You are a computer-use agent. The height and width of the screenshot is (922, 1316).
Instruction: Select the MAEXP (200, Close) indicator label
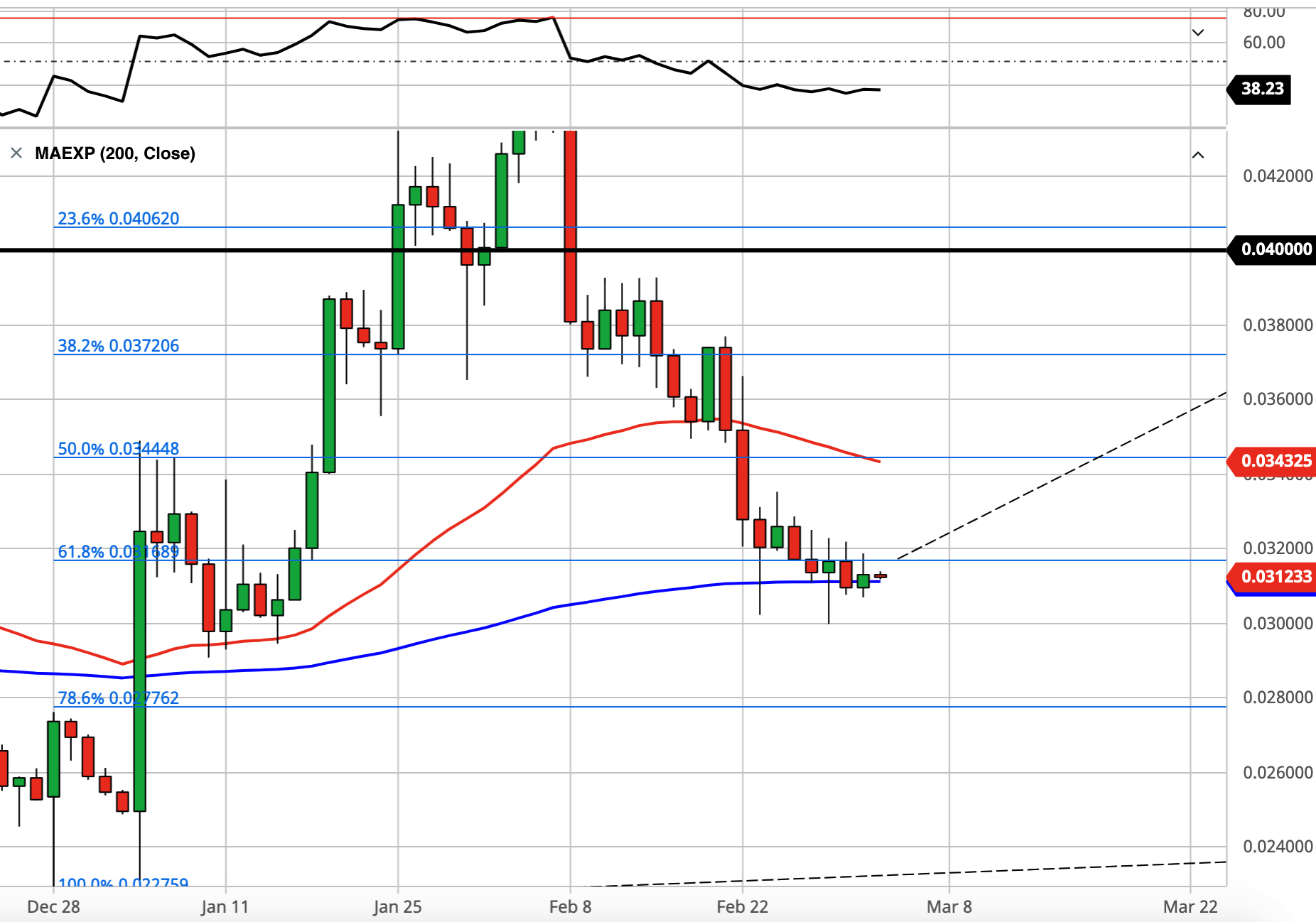[115, 153]
